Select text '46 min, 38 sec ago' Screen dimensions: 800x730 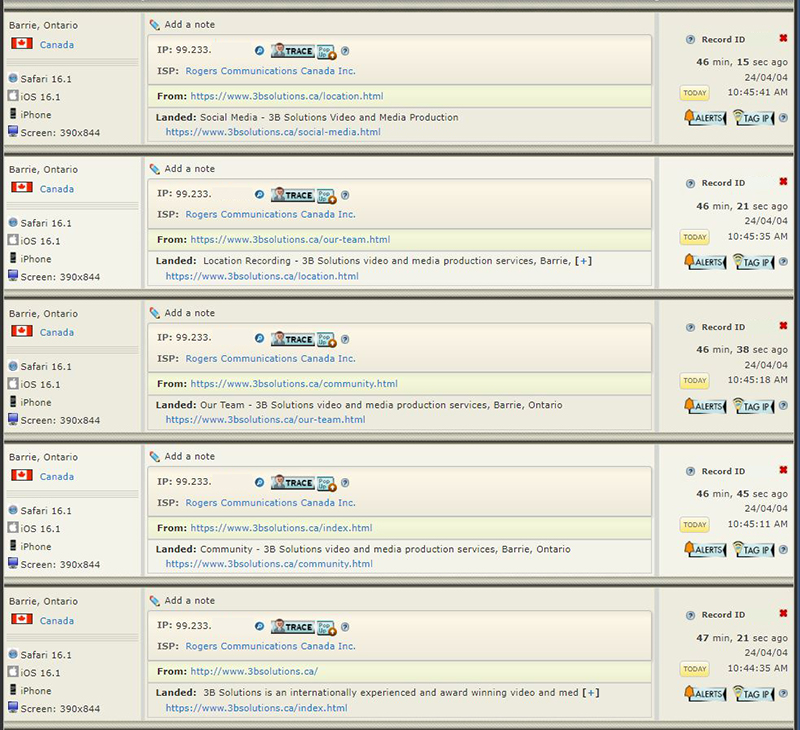click(x=742, y=350)
